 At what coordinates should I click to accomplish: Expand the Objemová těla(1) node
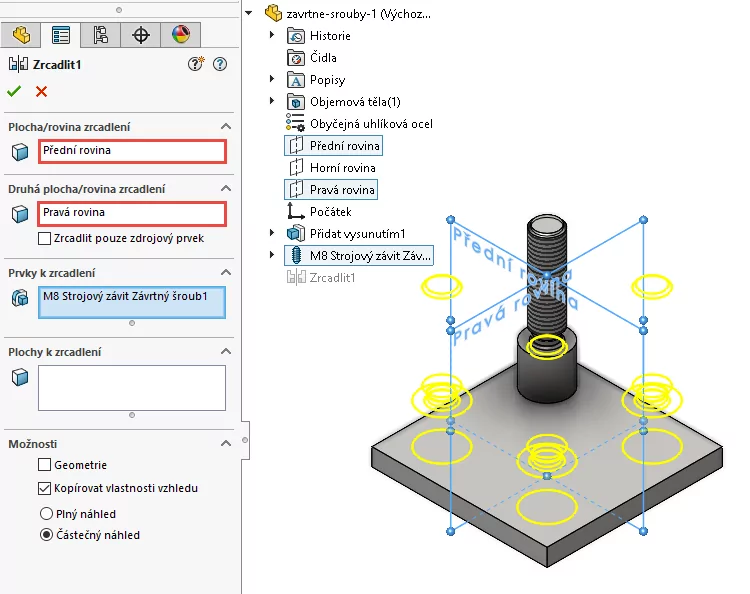tap(272, 100)
